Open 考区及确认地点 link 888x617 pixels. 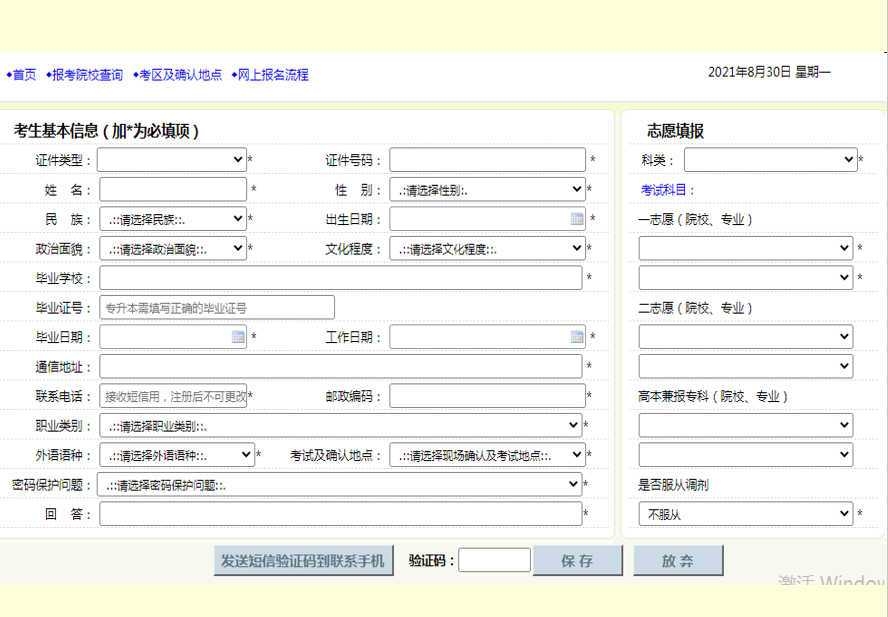click(180, 75)
